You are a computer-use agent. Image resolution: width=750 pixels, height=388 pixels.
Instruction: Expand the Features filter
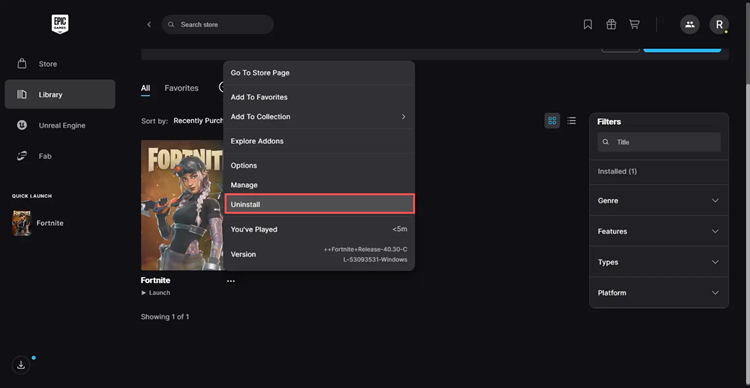tap(659, 231)
